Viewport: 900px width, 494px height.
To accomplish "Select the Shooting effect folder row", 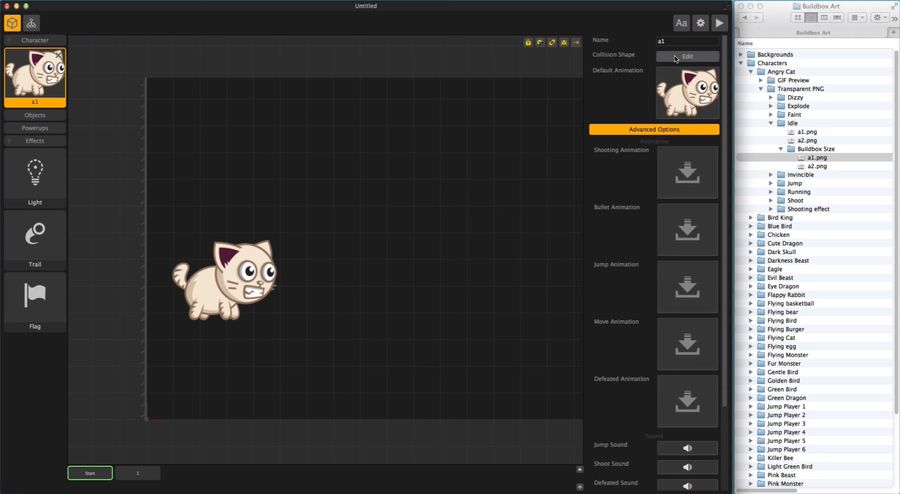I will (815, 209).
